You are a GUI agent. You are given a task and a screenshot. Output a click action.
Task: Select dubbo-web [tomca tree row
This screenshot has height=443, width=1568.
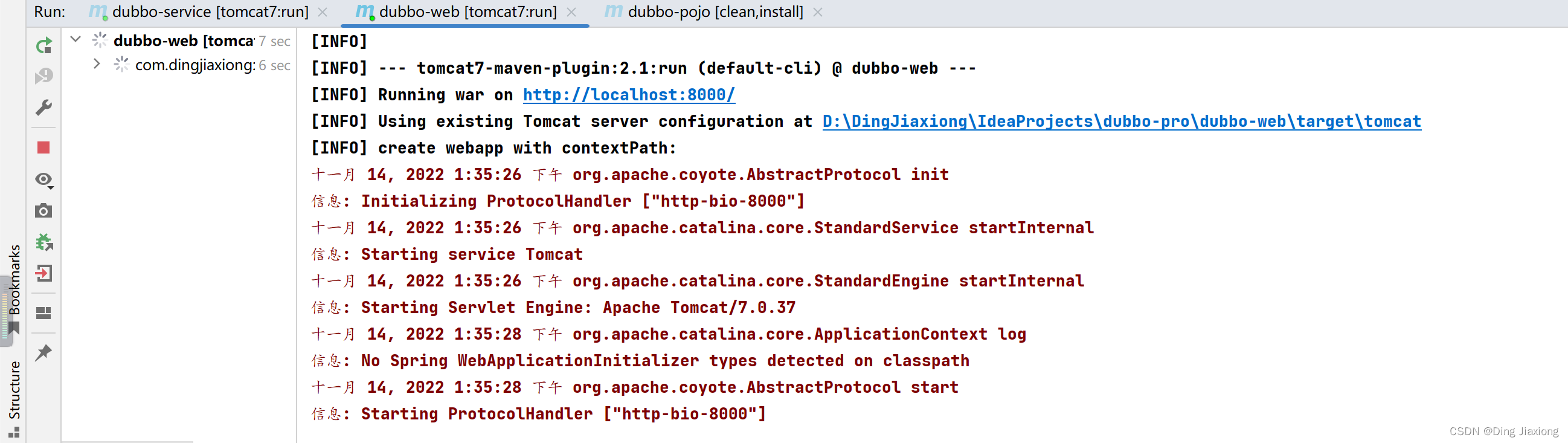(179, 40)
